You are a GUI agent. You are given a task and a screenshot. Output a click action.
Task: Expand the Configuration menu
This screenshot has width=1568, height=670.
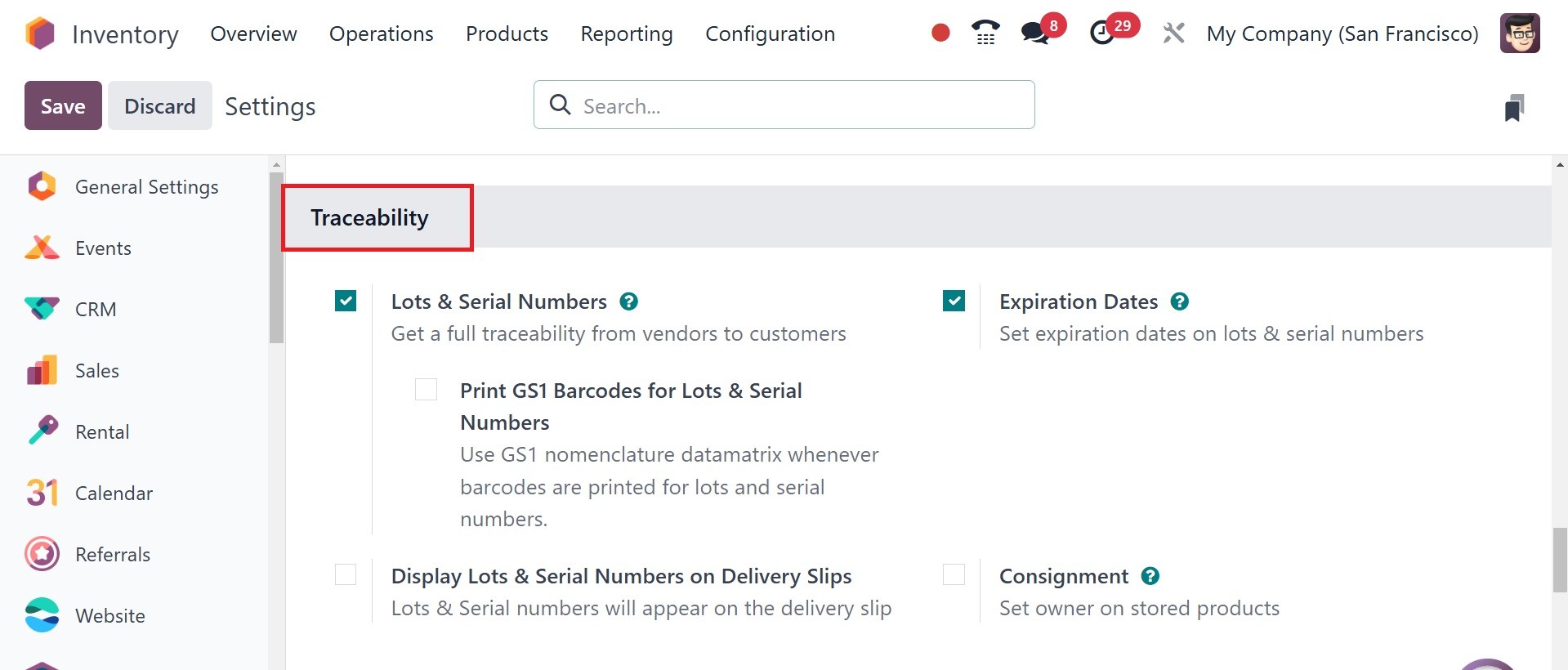tap(770, 33)
